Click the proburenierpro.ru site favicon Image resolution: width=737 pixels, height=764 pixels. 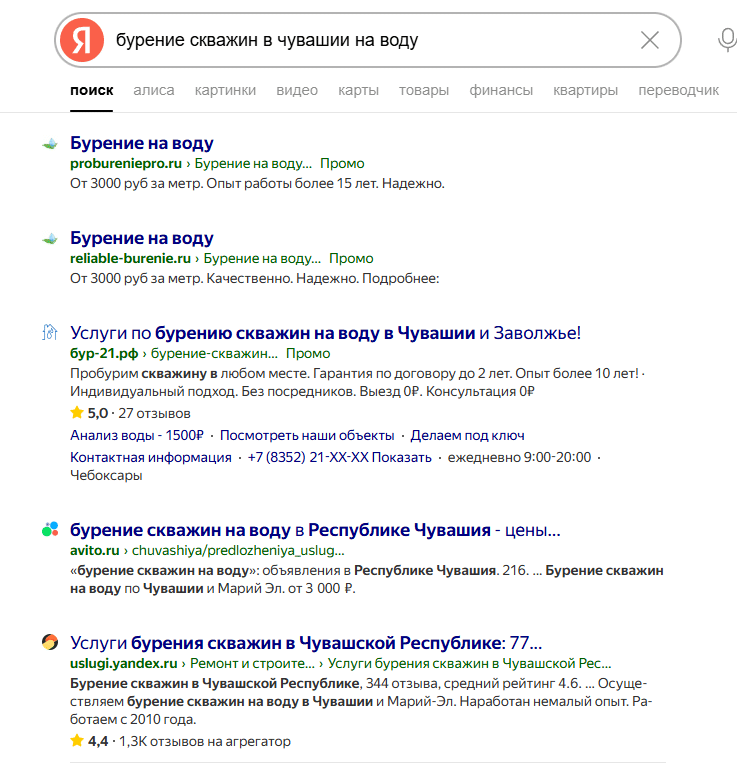(x=50, y=144)
